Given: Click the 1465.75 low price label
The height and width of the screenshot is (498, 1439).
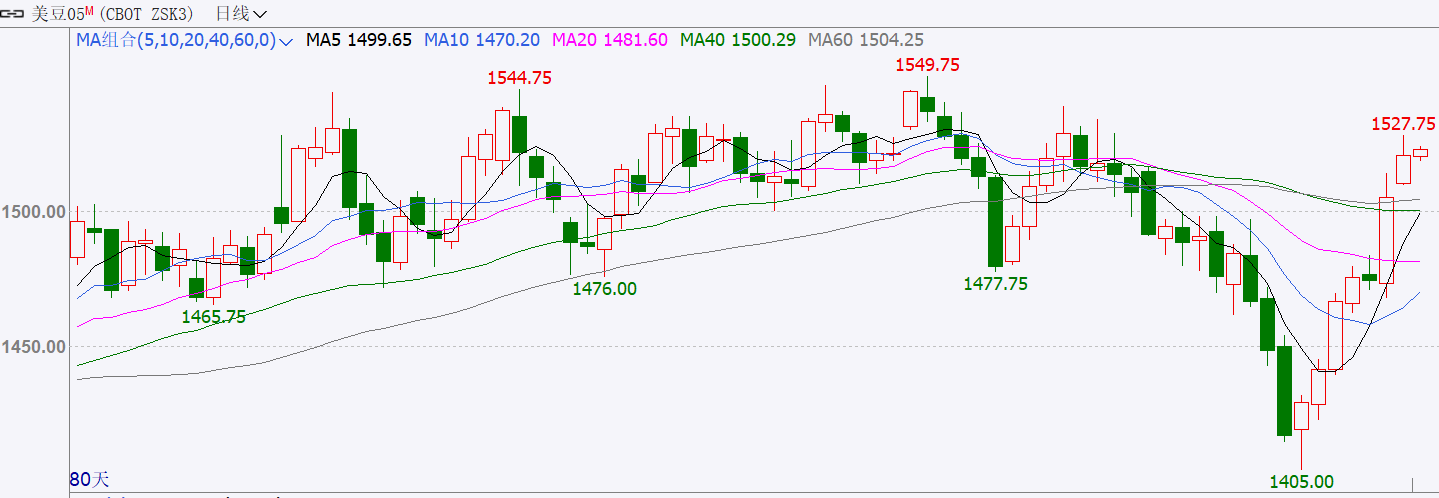Looking at the screenshot, I should point(213,316).
